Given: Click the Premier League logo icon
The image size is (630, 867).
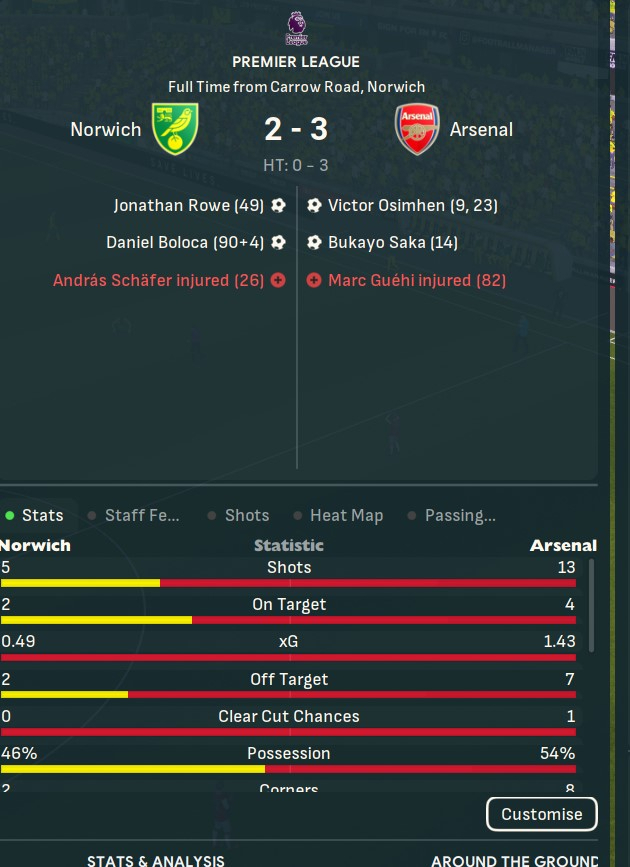Looking at the screenshot, I should [x=296, y=28].
